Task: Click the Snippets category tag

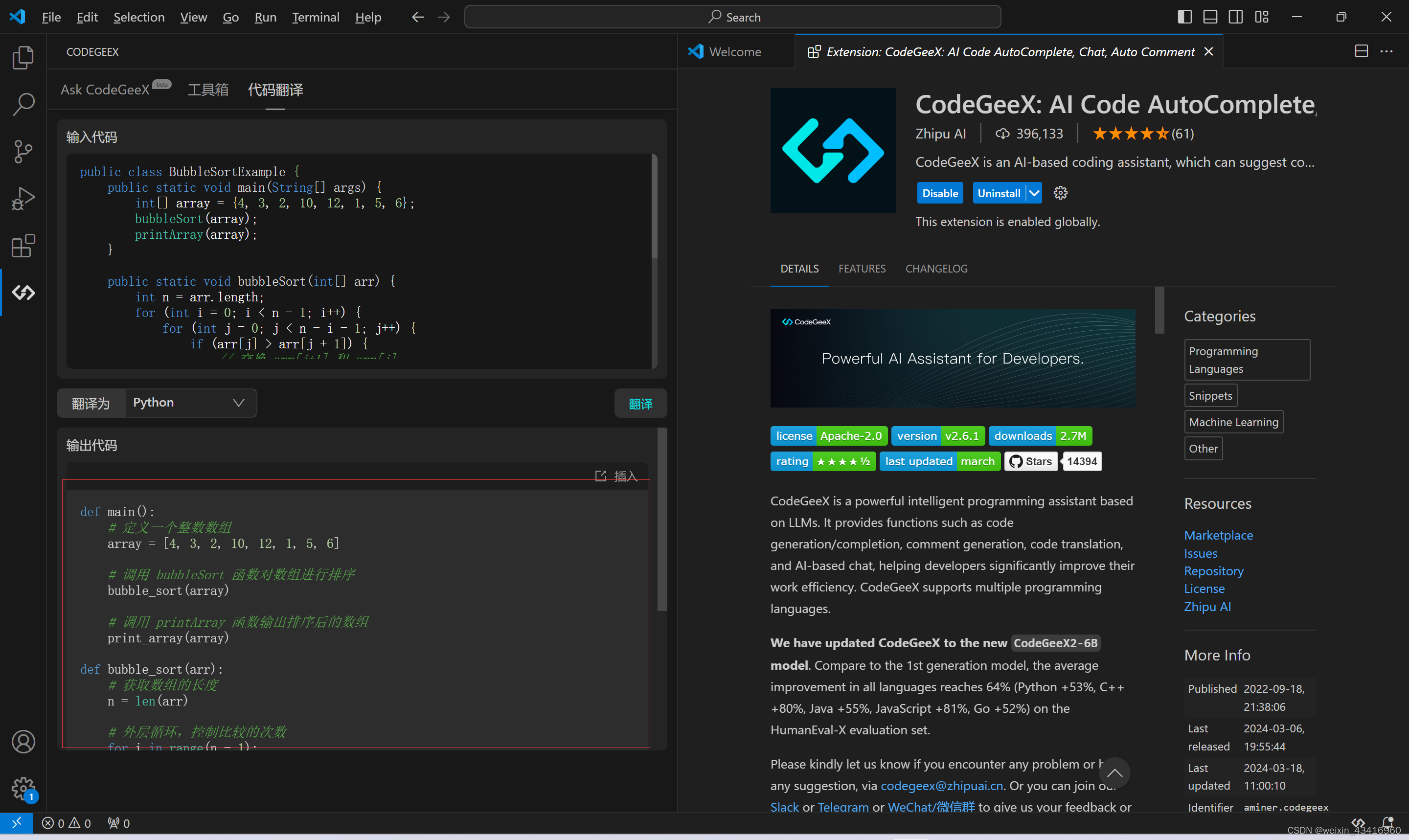Action: (x=1210, y=396)
